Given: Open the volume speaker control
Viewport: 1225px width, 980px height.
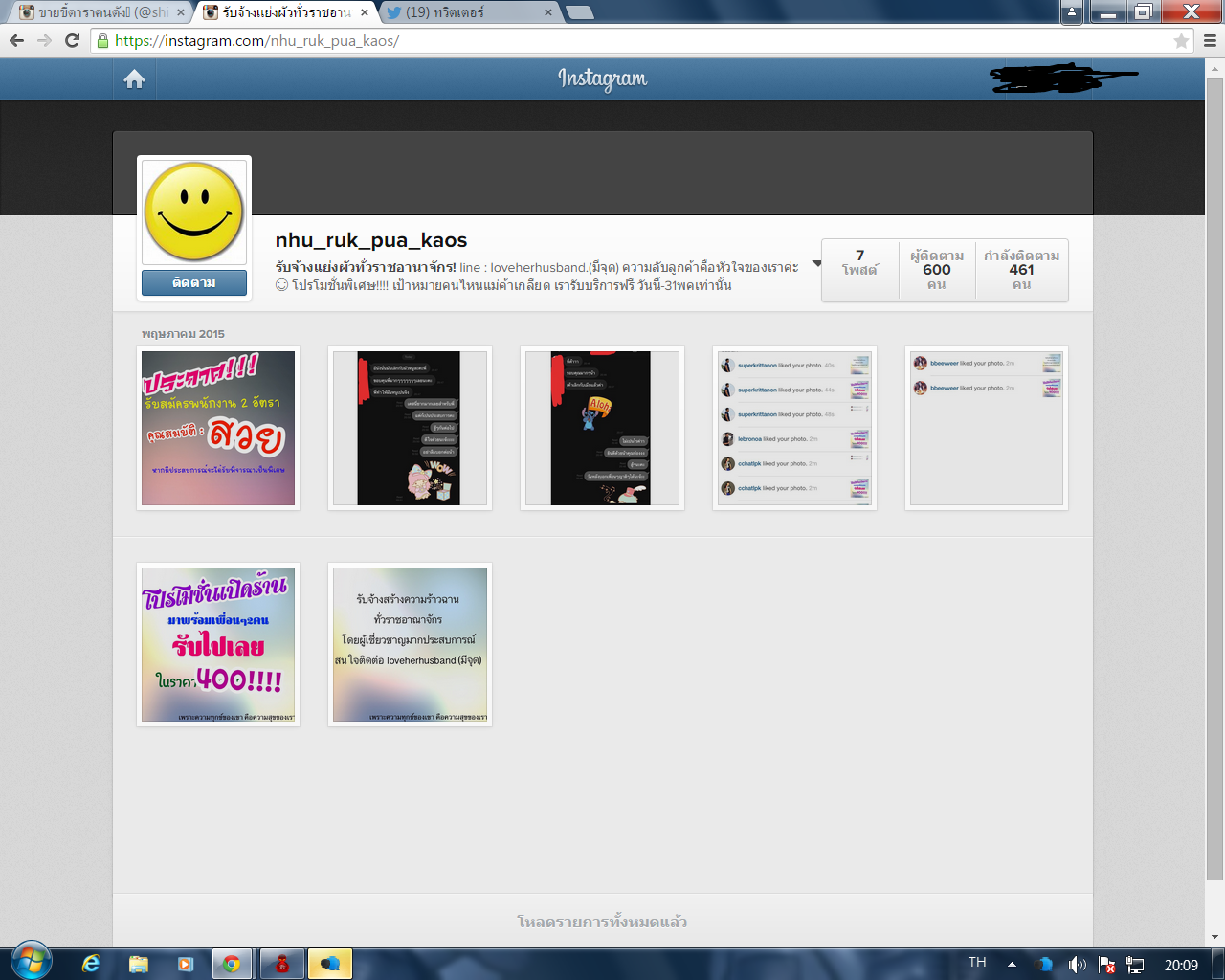Looking at the screenshot, I should (1077, 964).
